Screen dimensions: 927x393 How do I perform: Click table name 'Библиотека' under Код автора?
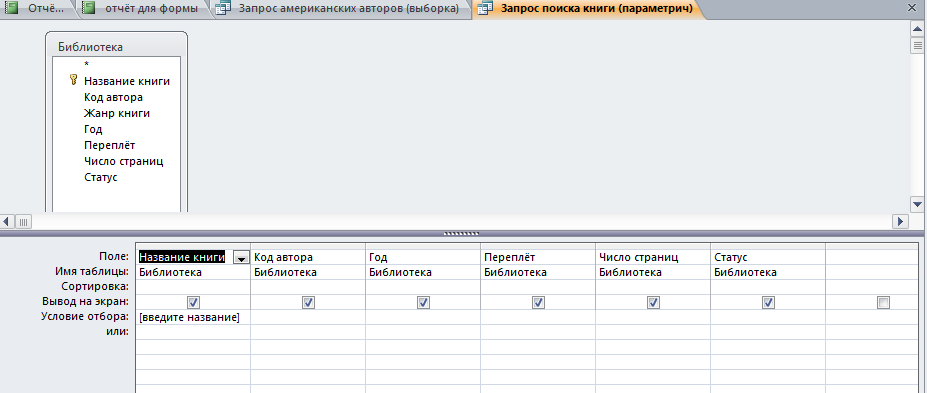pos(308,272)
